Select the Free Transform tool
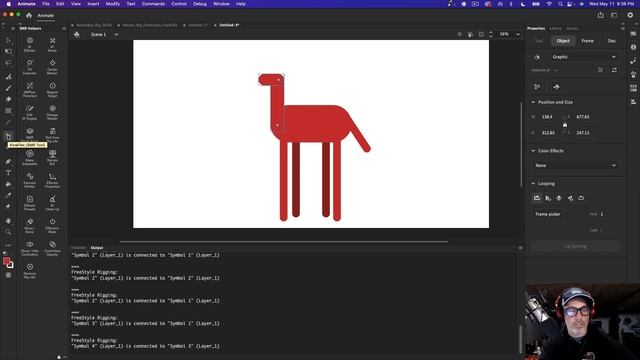 9,52
